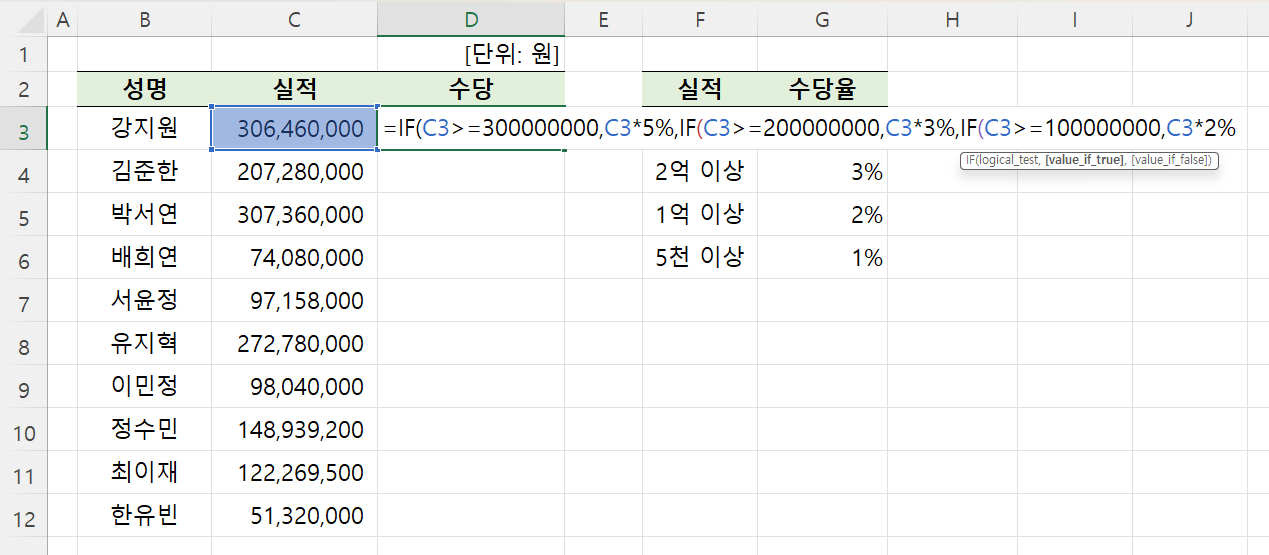Viewport: 1269px width, 555px height.
Task: Select column header F
Action: pos(700,20)
